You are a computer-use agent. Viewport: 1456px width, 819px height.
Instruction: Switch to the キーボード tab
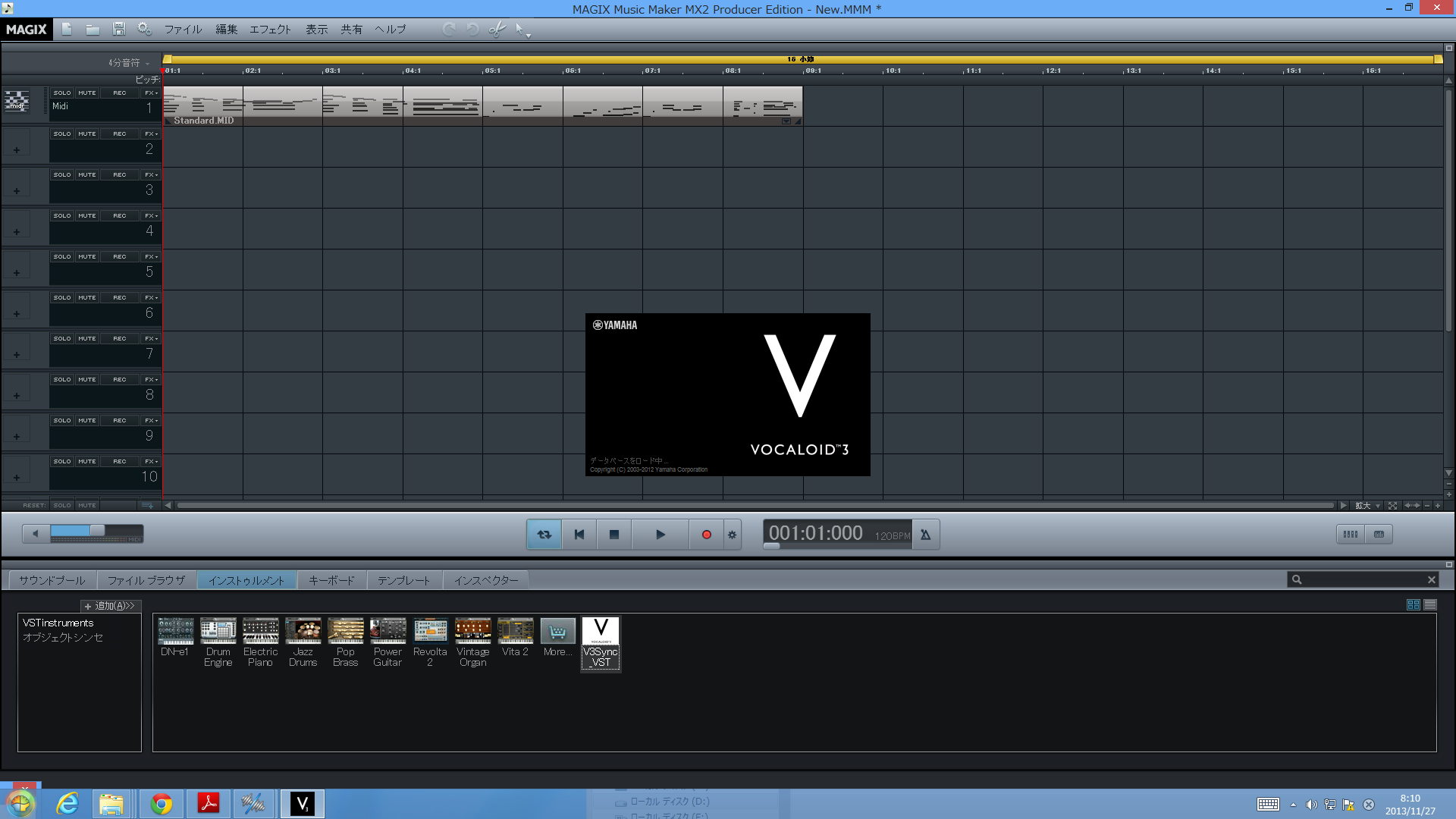tap(331, 580)
